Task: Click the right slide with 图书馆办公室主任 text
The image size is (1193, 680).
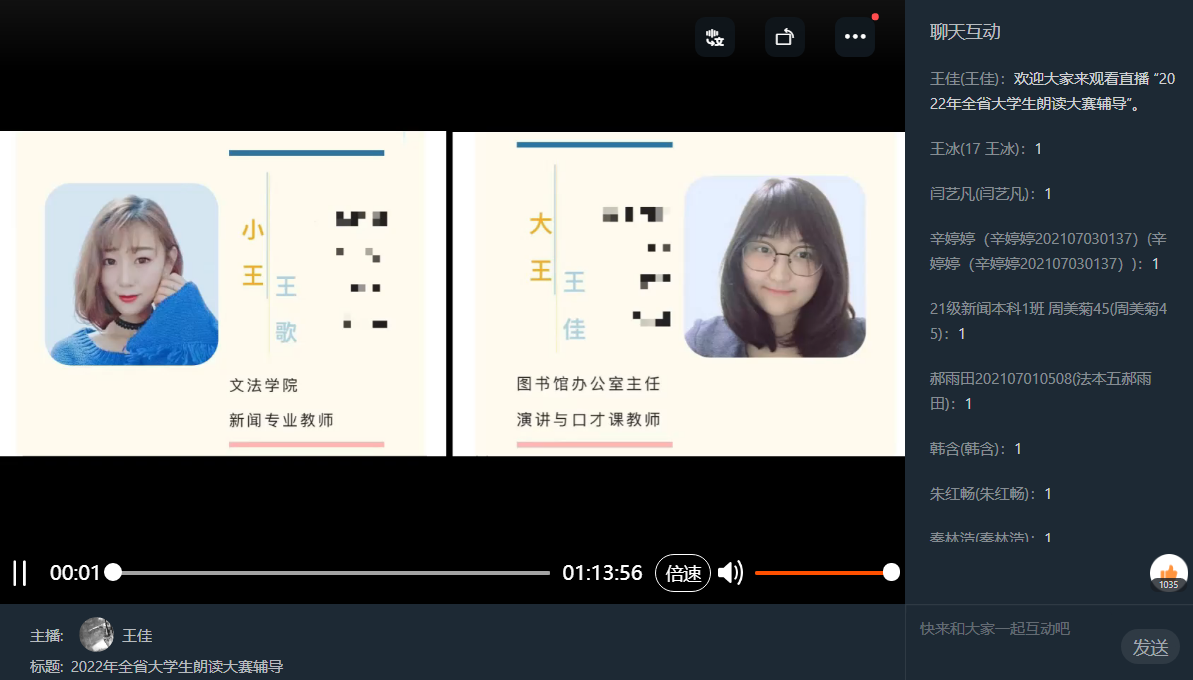Action: pyautogui.click(x=676, y=294)
